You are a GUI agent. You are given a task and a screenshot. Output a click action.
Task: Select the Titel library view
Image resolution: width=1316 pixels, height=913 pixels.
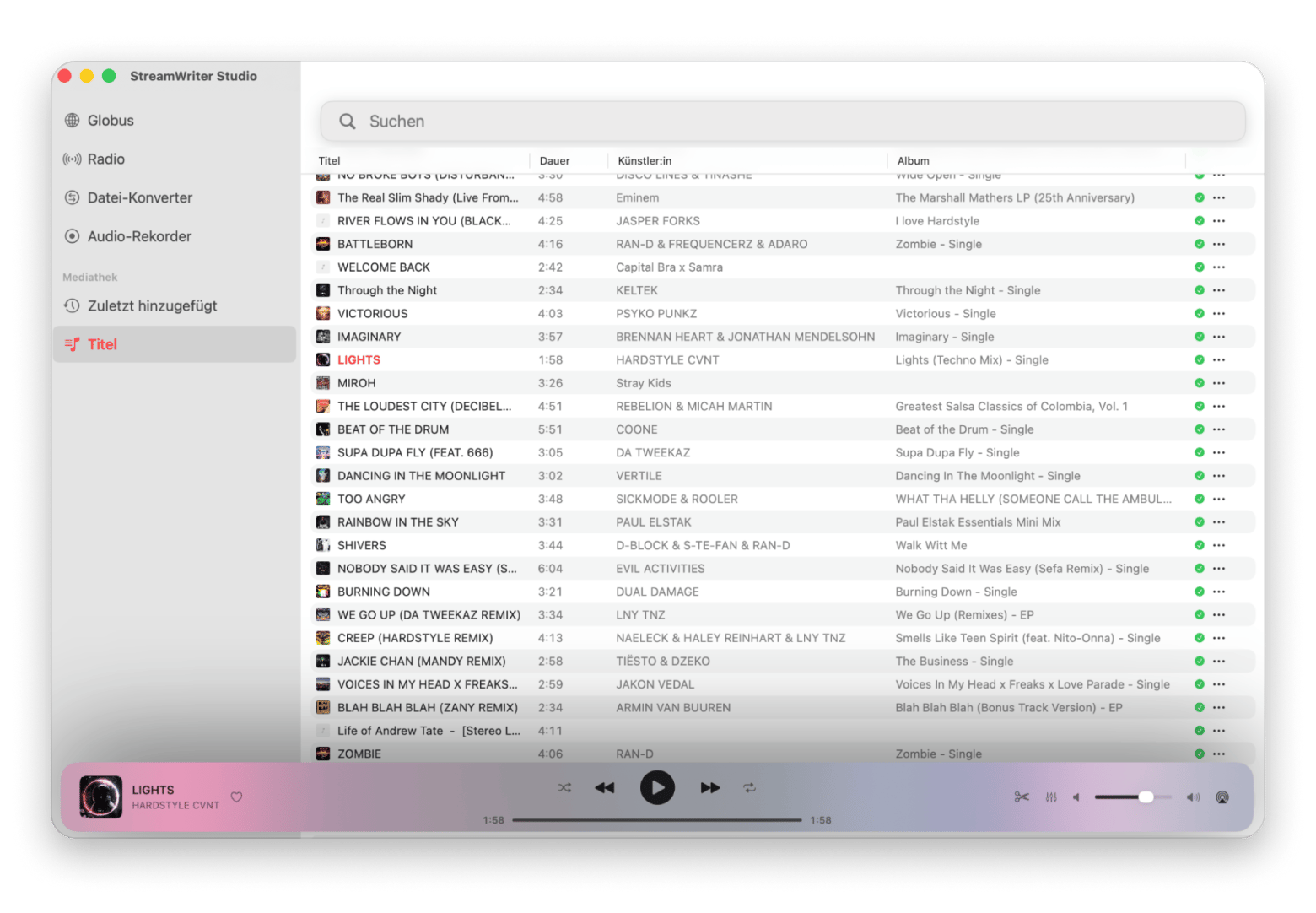tap(175, 345)
